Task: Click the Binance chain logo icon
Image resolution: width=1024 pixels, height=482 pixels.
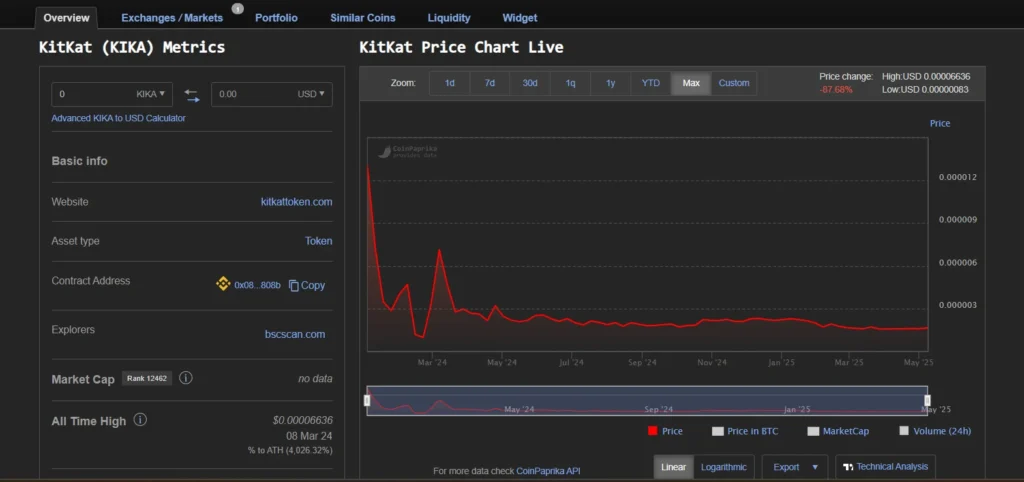Action: point(223,284)
